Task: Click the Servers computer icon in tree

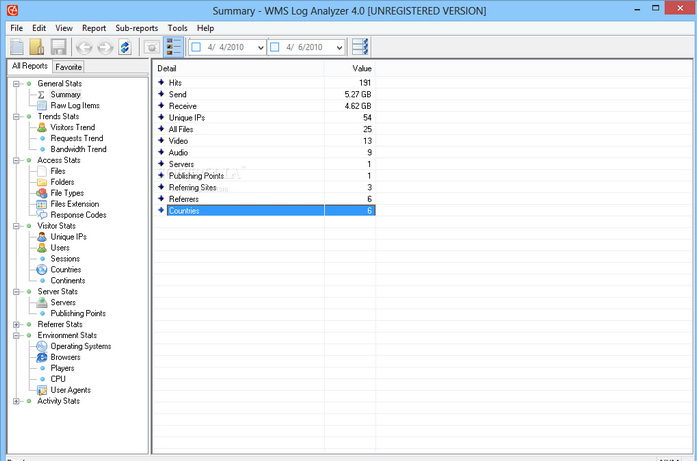Action: pos(42,303)
